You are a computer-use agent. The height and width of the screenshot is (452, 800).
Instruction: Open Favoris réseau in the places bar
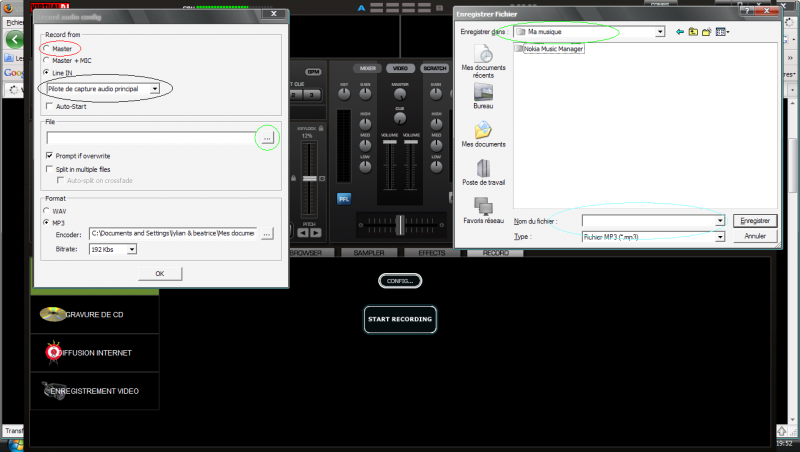click(x=483, y=211)
